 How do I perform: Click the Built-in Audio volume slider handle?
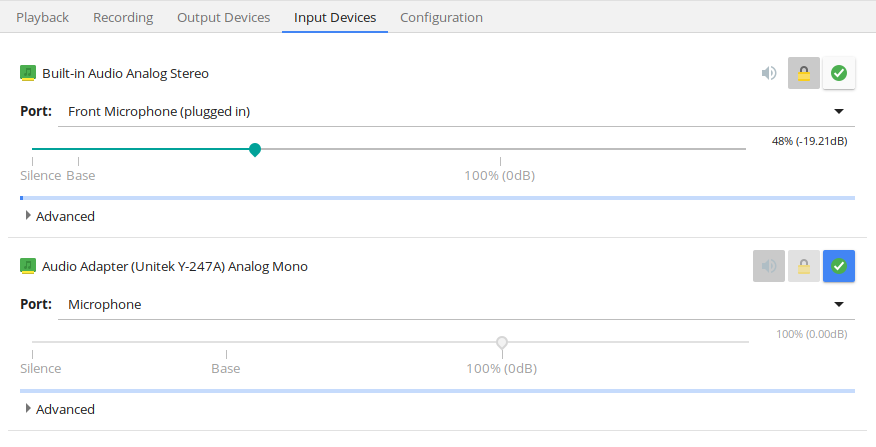[x=255, y=149]
